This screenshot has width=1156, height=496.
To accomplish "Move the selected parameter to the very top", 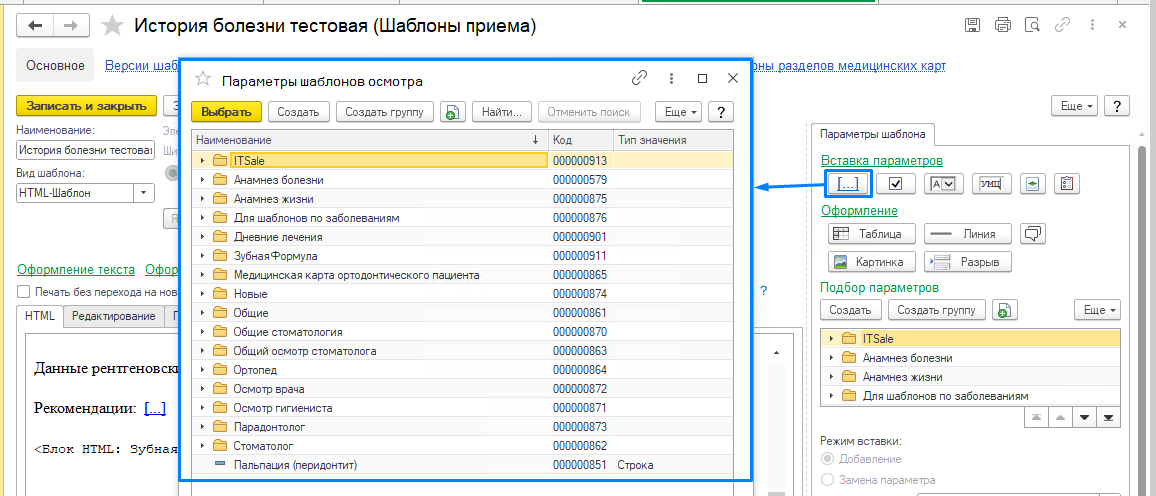I will click(x=1037, y=417).
